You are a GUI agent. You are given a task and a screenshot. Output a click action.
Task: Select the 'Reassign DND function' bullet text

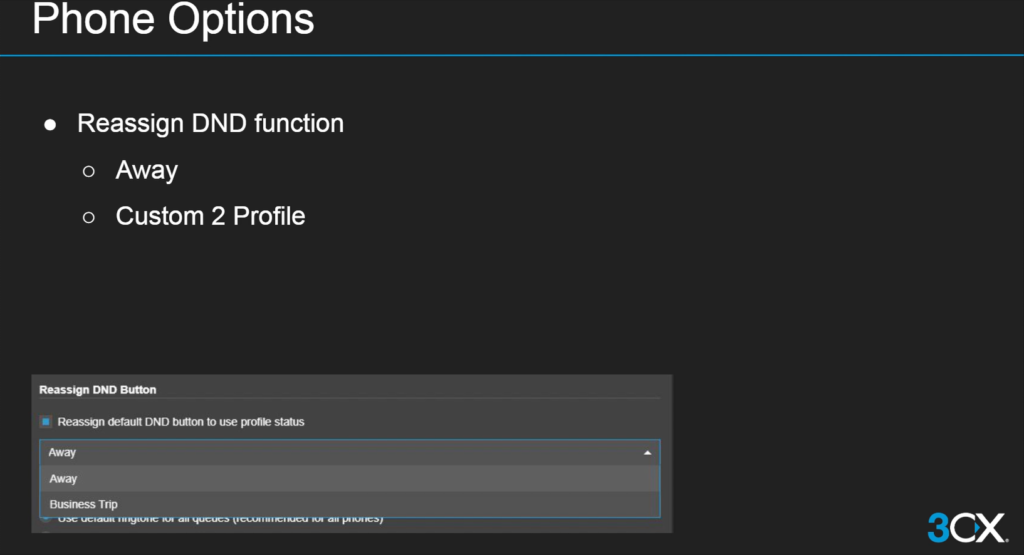tap(210, 124)
